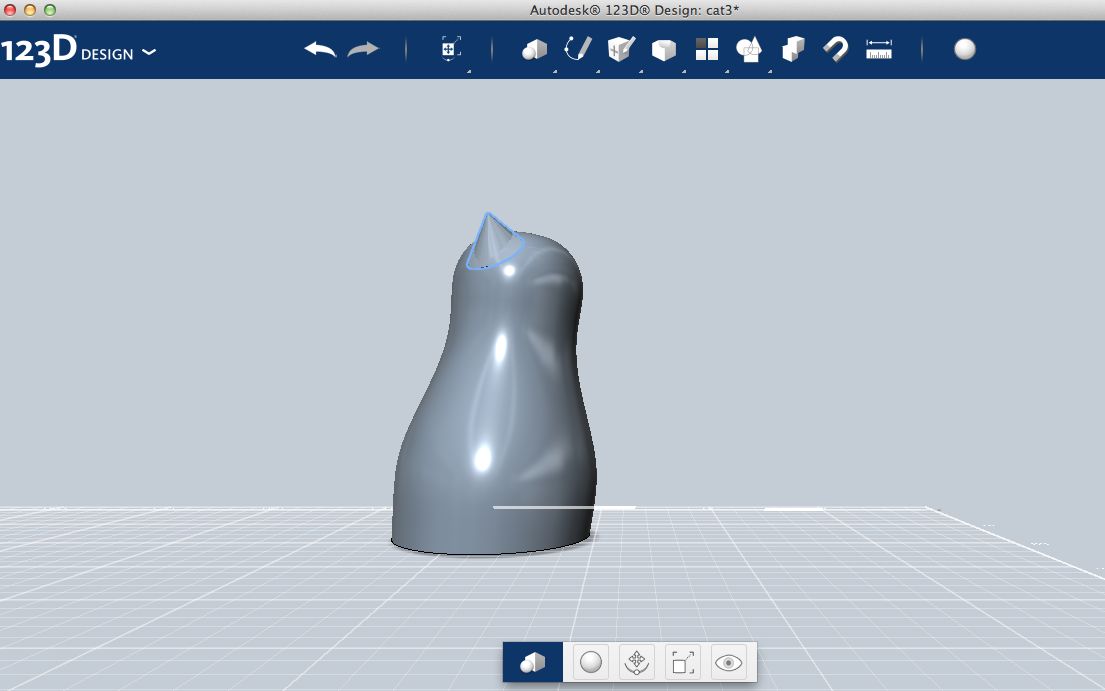Expand the Primitives flyout arrow
The height and width of the screenshot is (691, 1105).
[555, 71]
